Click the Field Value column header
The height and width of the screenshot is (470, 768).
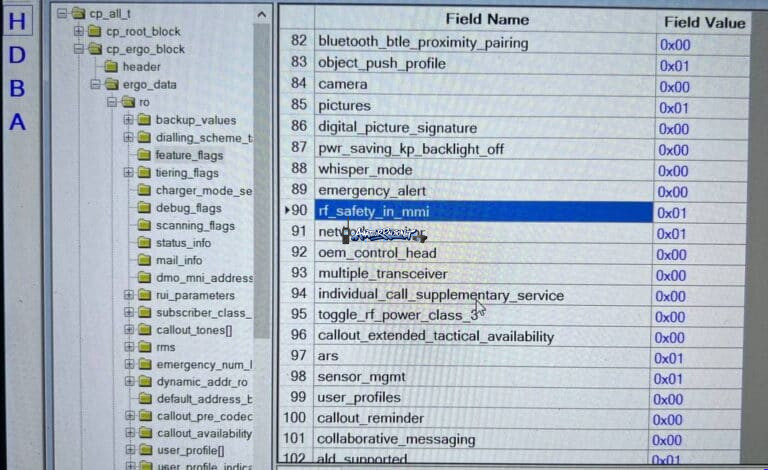point(704,23)
